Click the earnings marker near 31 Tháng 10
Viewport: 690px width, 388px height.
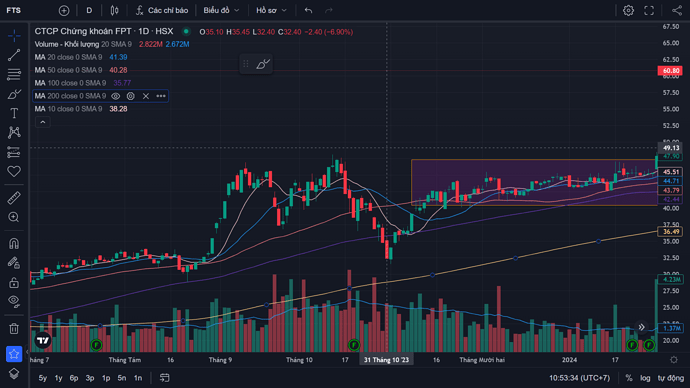click(x=353, y=345)
